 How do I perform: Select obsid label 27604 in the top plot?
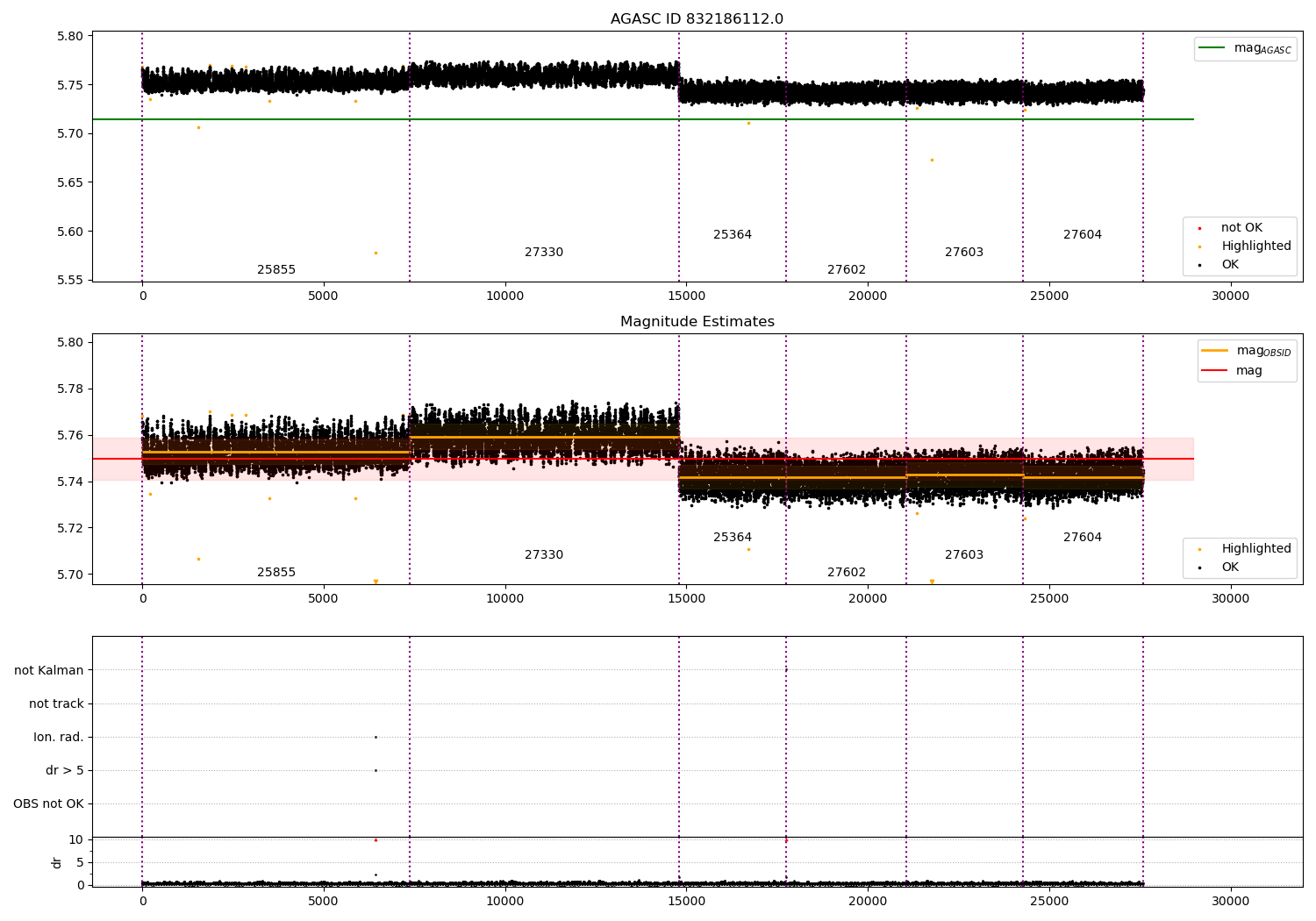[x=1083, y=235]
